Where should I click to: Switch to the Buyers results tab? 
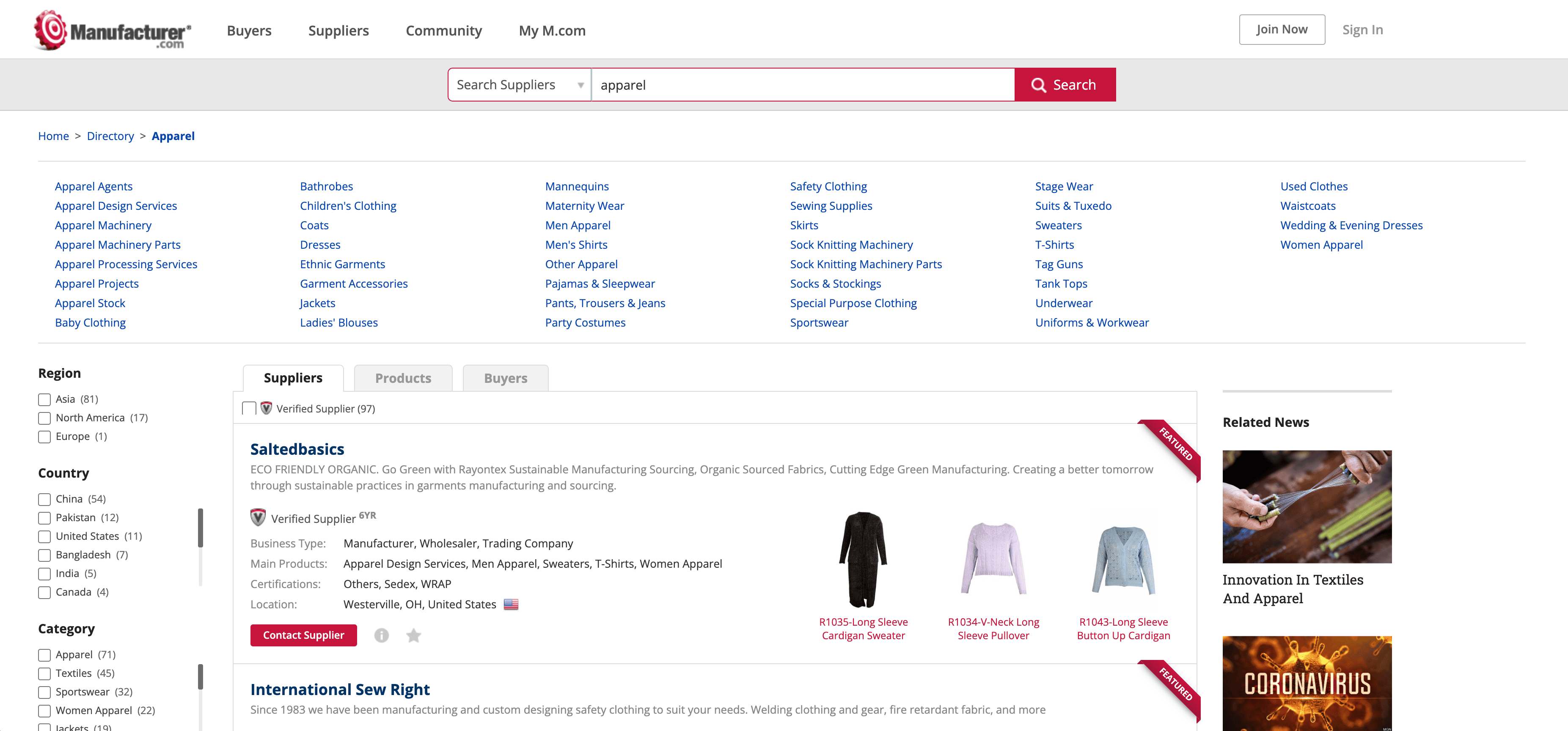(505, 378)
